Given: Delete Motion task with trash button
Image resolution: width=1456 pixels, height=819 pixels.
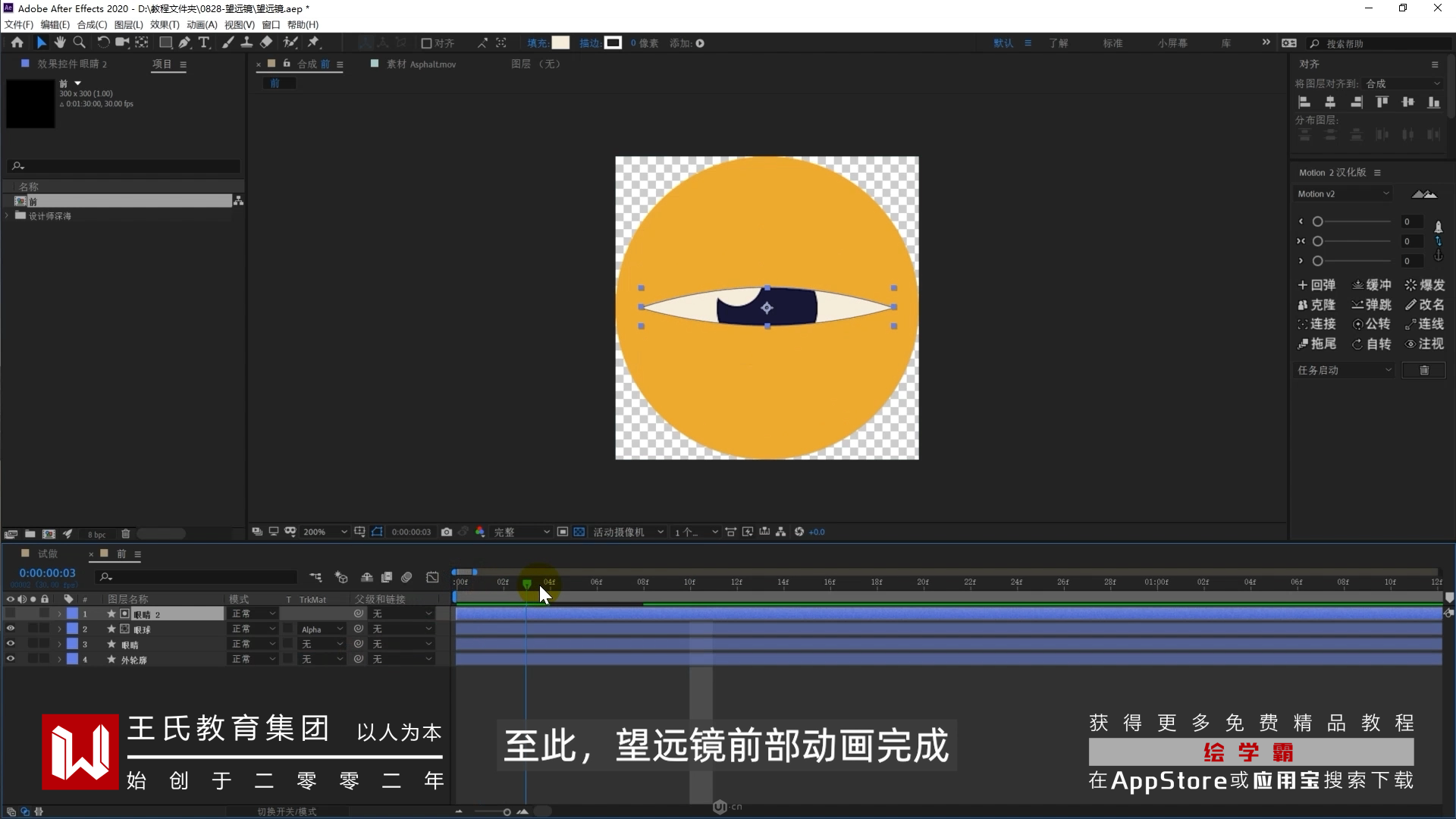Looking at the screenshot, I should point(1423,370).
